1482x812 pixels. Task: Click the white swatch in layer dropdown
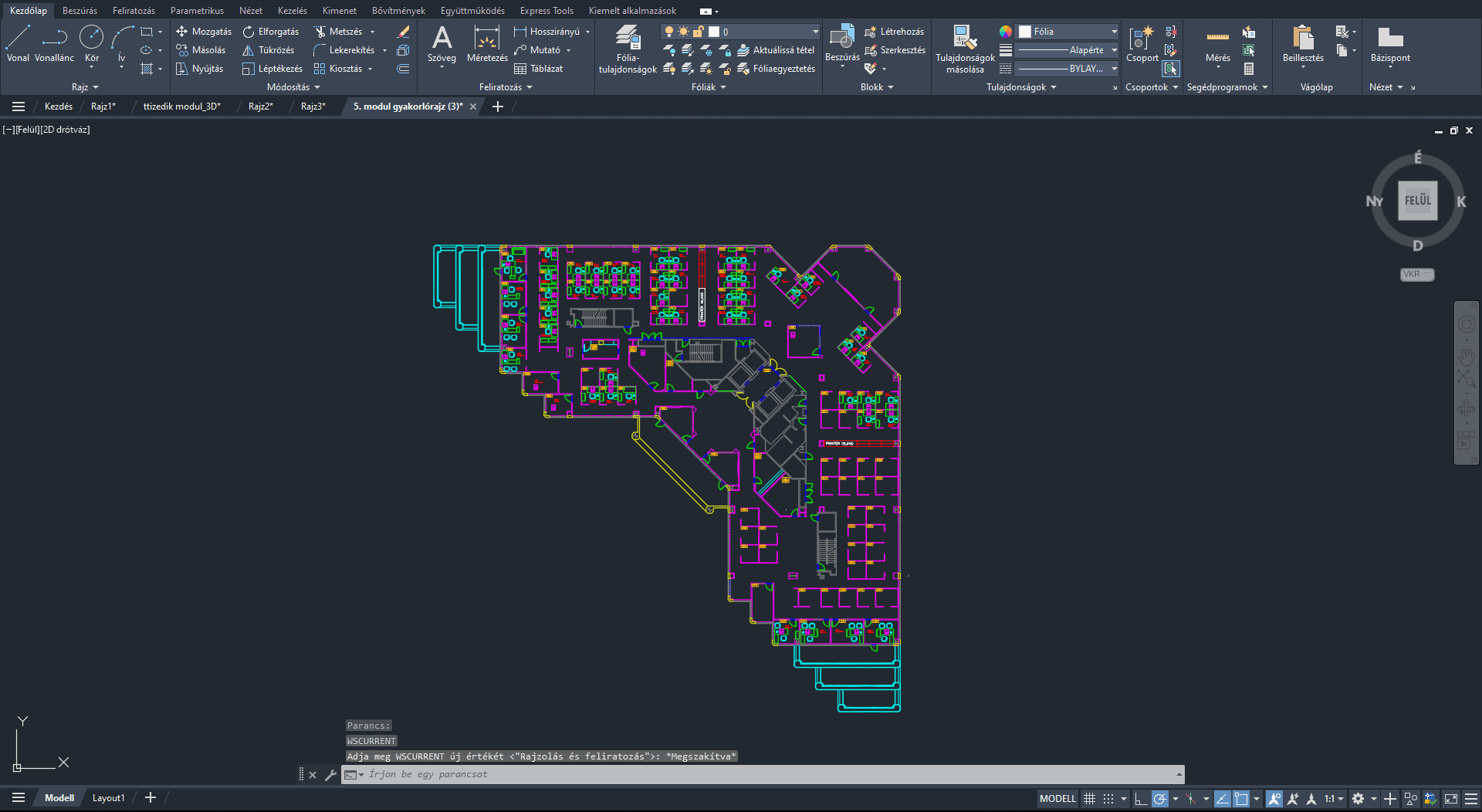click(714, 32)
